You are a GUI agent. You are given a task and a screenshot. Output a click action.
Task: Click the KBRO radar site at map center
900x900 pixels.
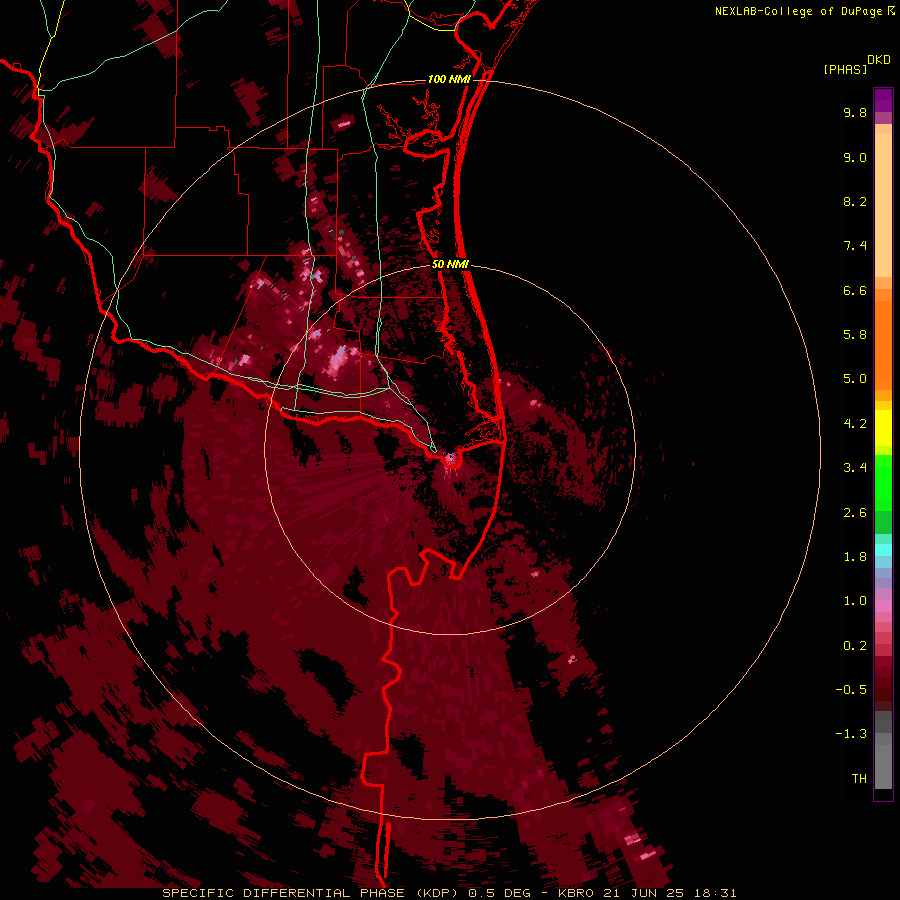point(451,457)
